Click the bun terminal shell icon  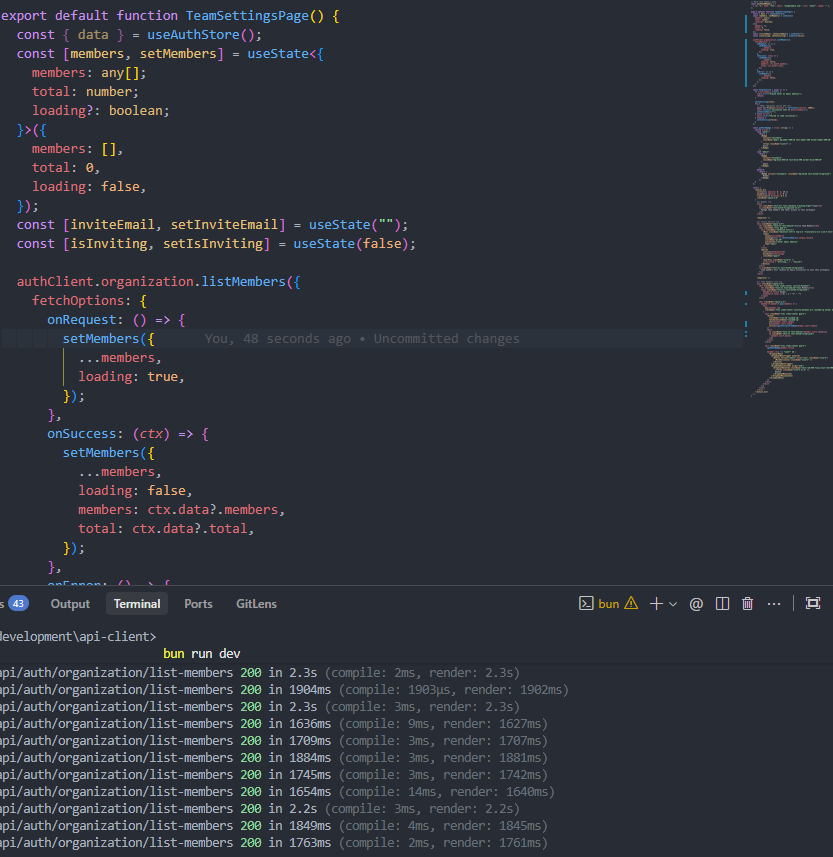(x=587, y=604)
